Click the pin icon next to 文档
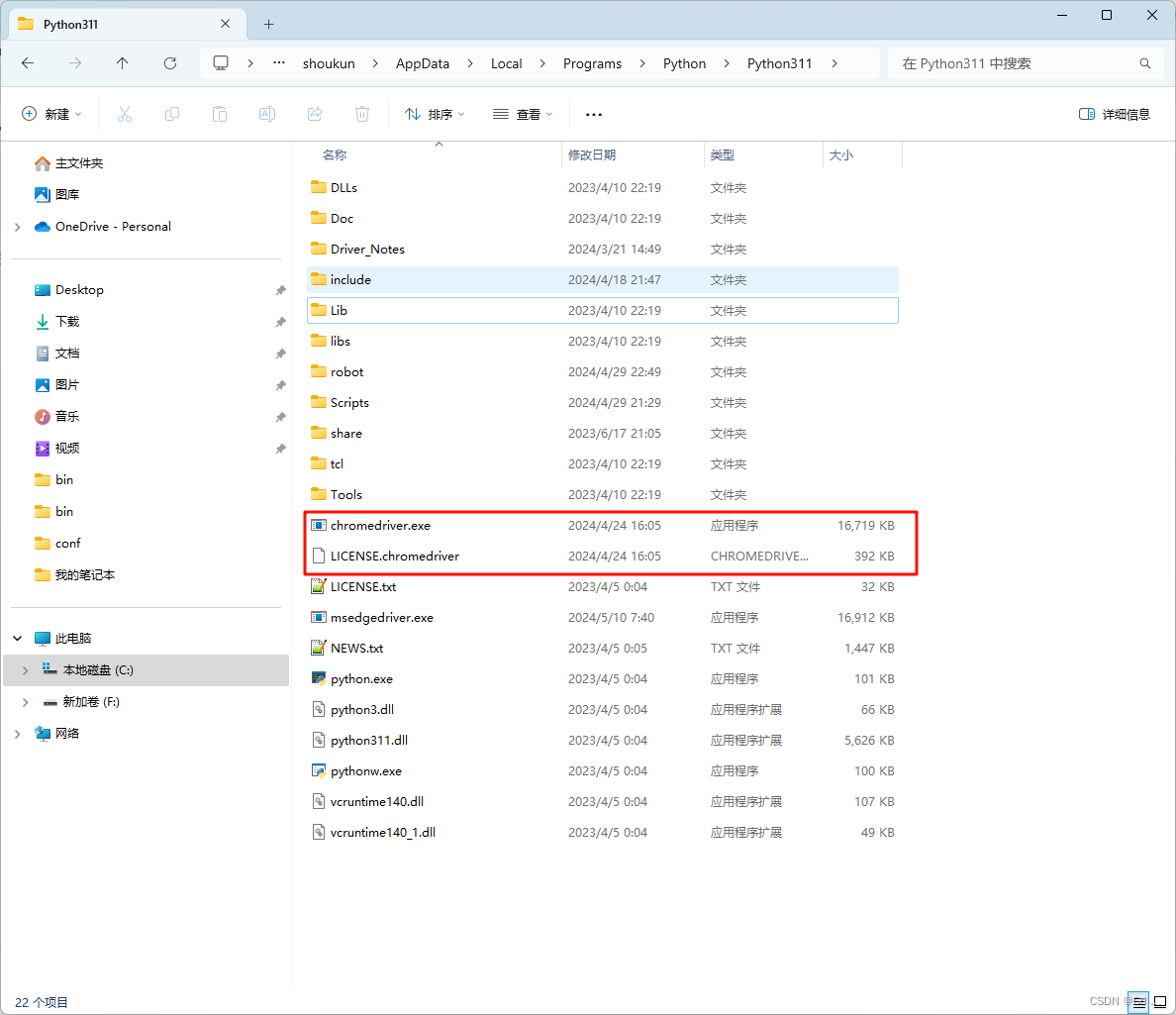1176x1015 pixels. tap(280, 354)
